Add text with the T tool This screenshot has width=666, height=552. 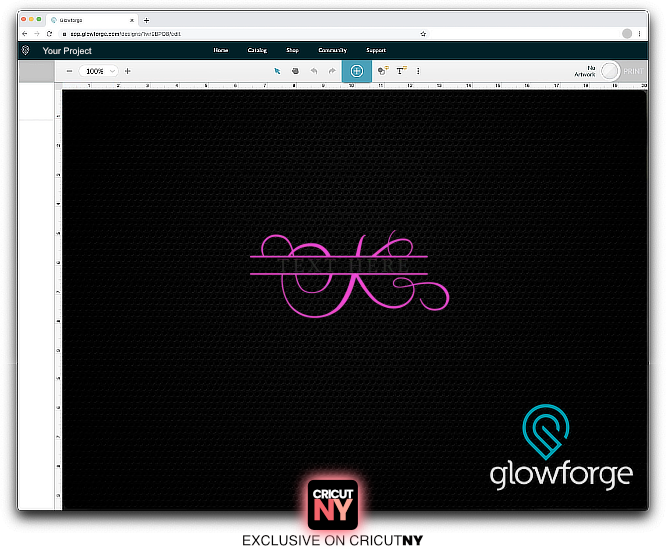[x=401, y=71]
